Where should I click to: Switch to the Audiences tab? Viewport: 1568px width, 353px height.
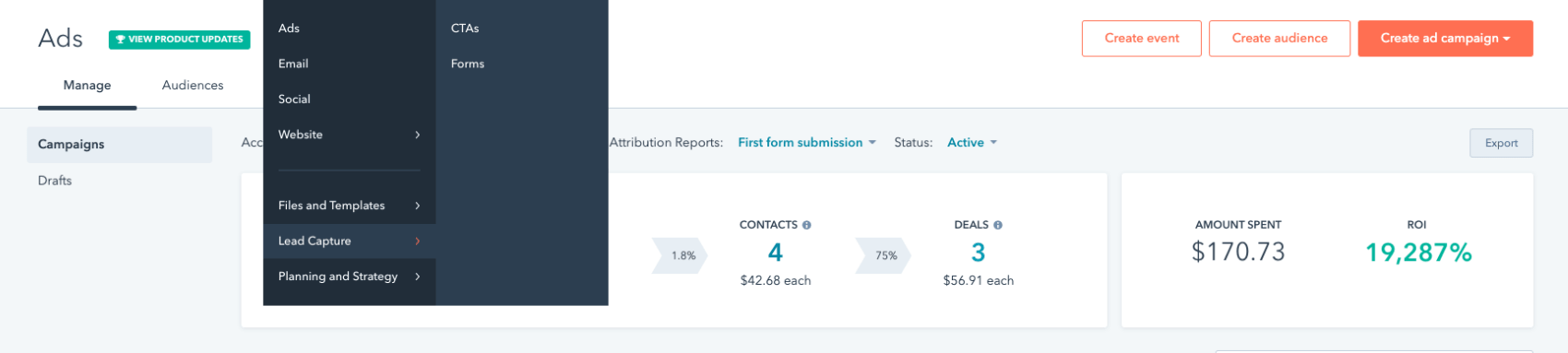tap(193, 85)
